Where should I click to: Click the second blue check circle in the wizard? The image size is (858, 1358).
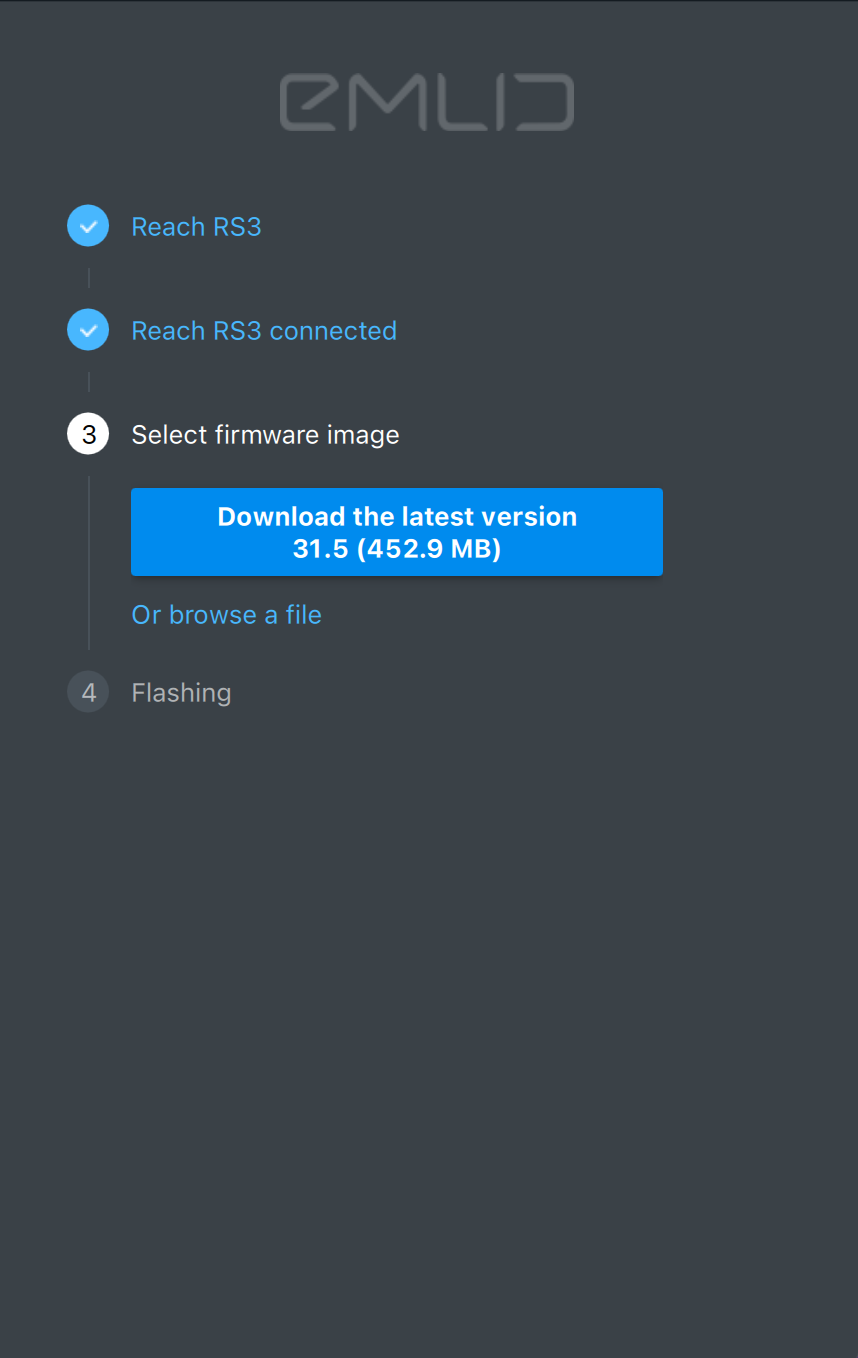click(x=88, y=330)
